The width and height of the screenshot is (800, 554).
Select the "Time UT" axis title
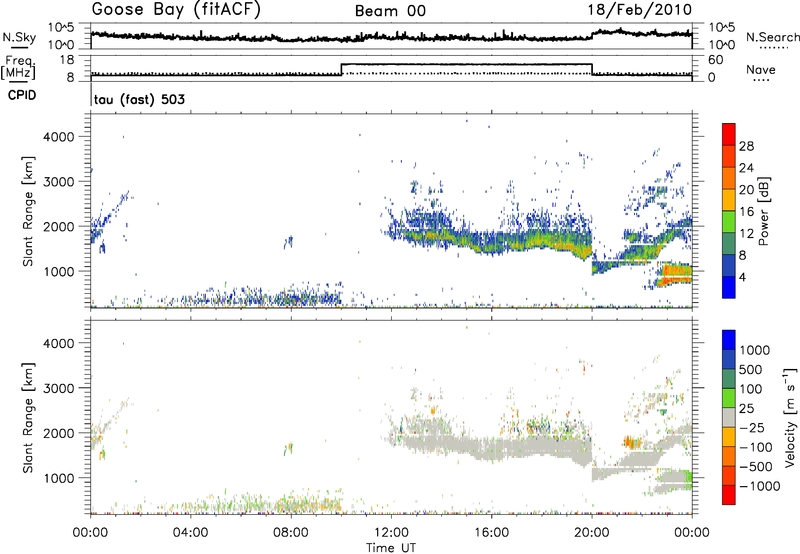click(x=391, y=548)
